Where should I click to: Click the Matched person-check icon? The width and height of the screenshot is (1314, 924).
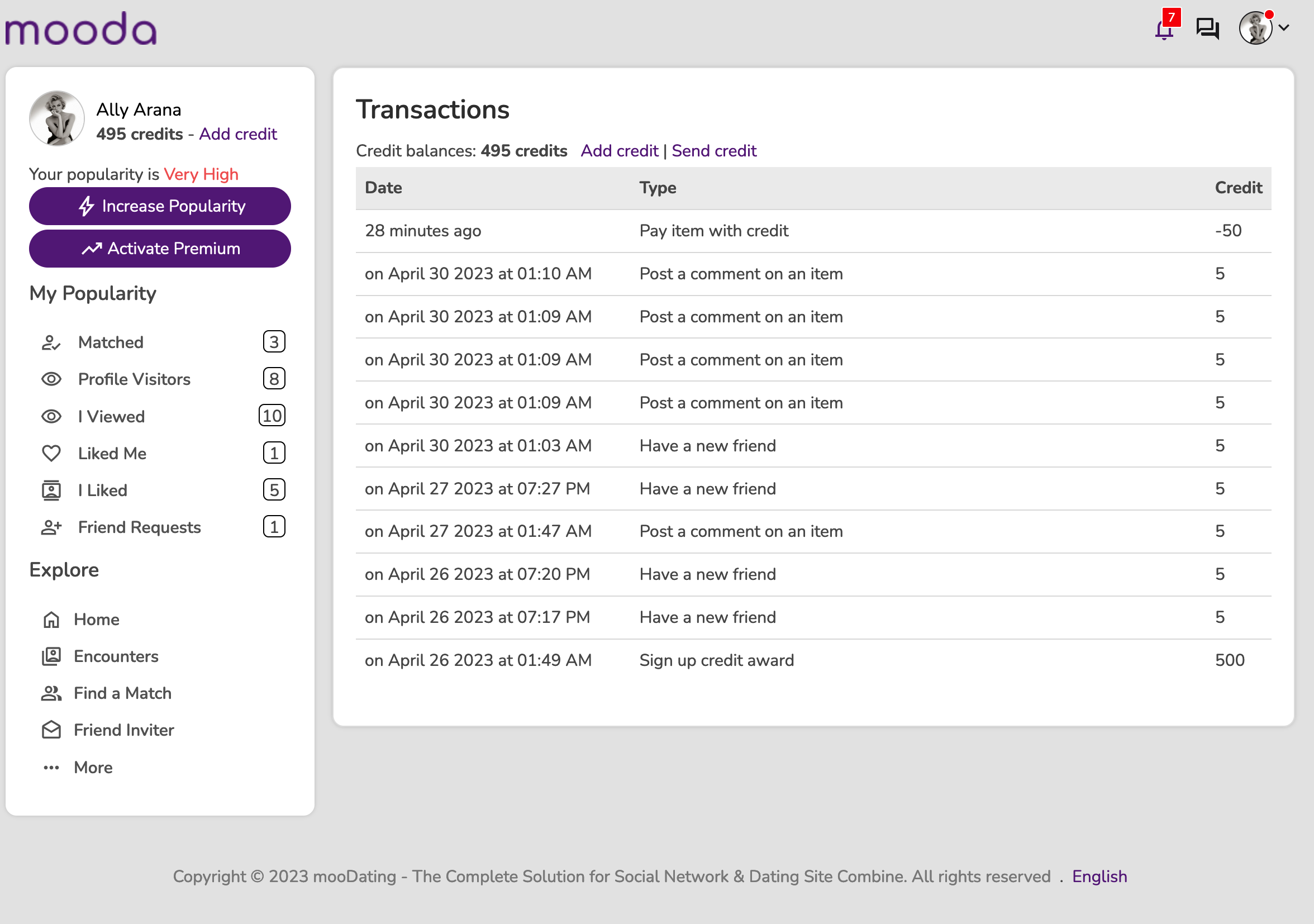tap(51, 342)
